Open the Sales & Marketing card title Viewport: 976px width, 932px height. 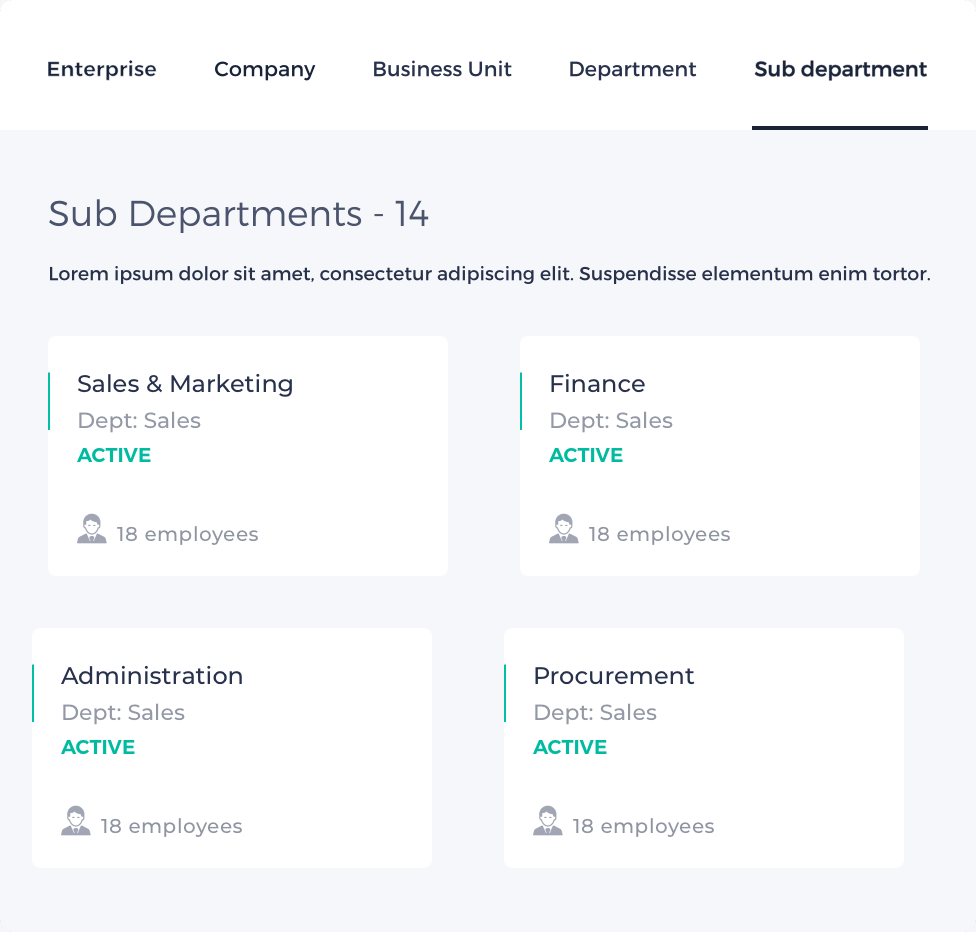pos(185,384)
